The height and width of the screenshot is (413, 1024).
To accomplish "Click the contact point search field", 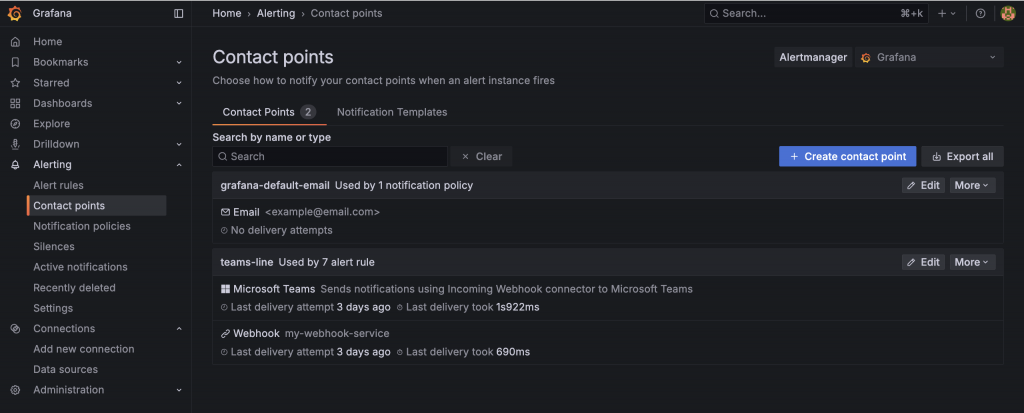I will (330, 157).
